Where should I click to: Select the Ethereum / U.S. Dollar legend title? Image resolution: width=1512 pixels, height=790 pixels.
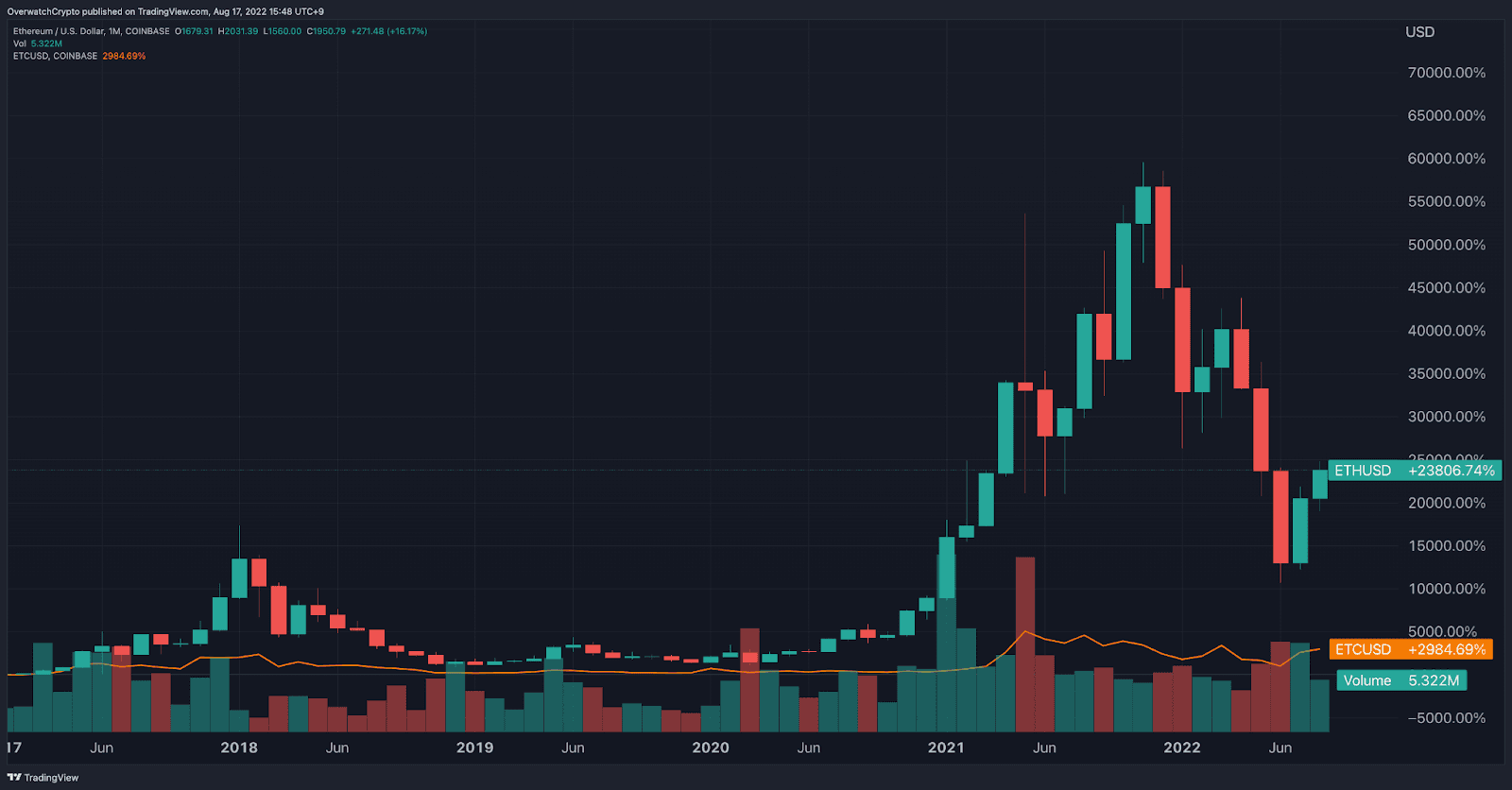point(91,31)
